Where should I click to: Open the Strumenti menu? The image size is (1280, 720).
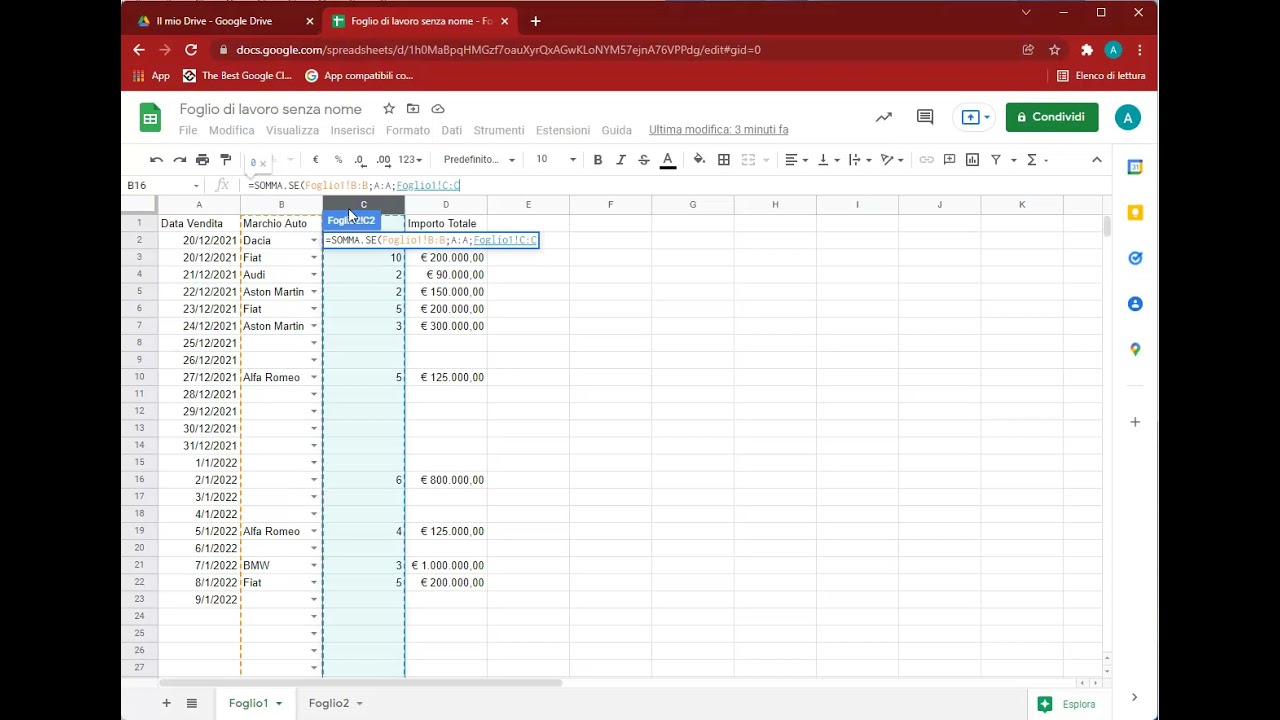[499, 130]
